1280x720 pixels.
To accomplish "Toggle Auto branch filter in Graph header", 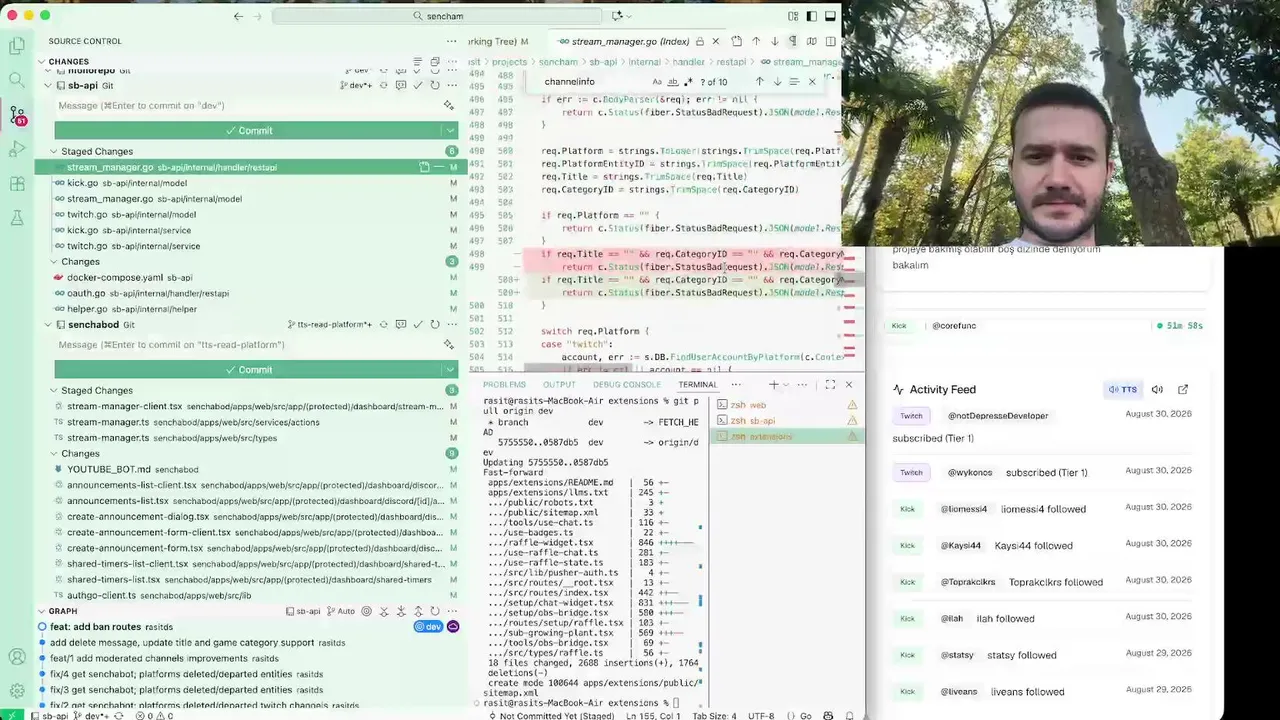I will (x=341, y=611).
